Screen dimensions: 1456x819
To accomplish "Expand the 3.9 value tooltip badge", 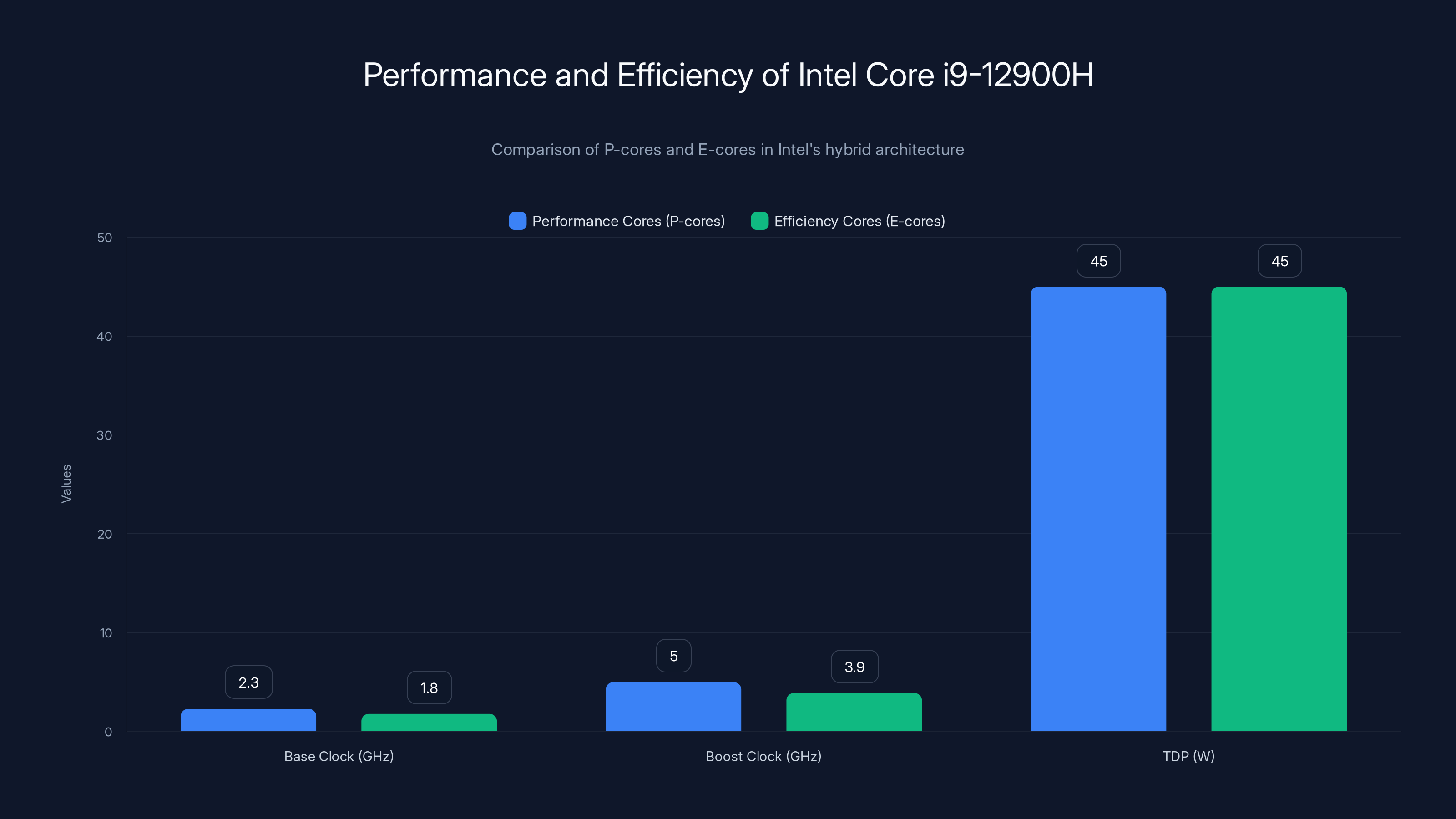I will [x=854, y=667].
